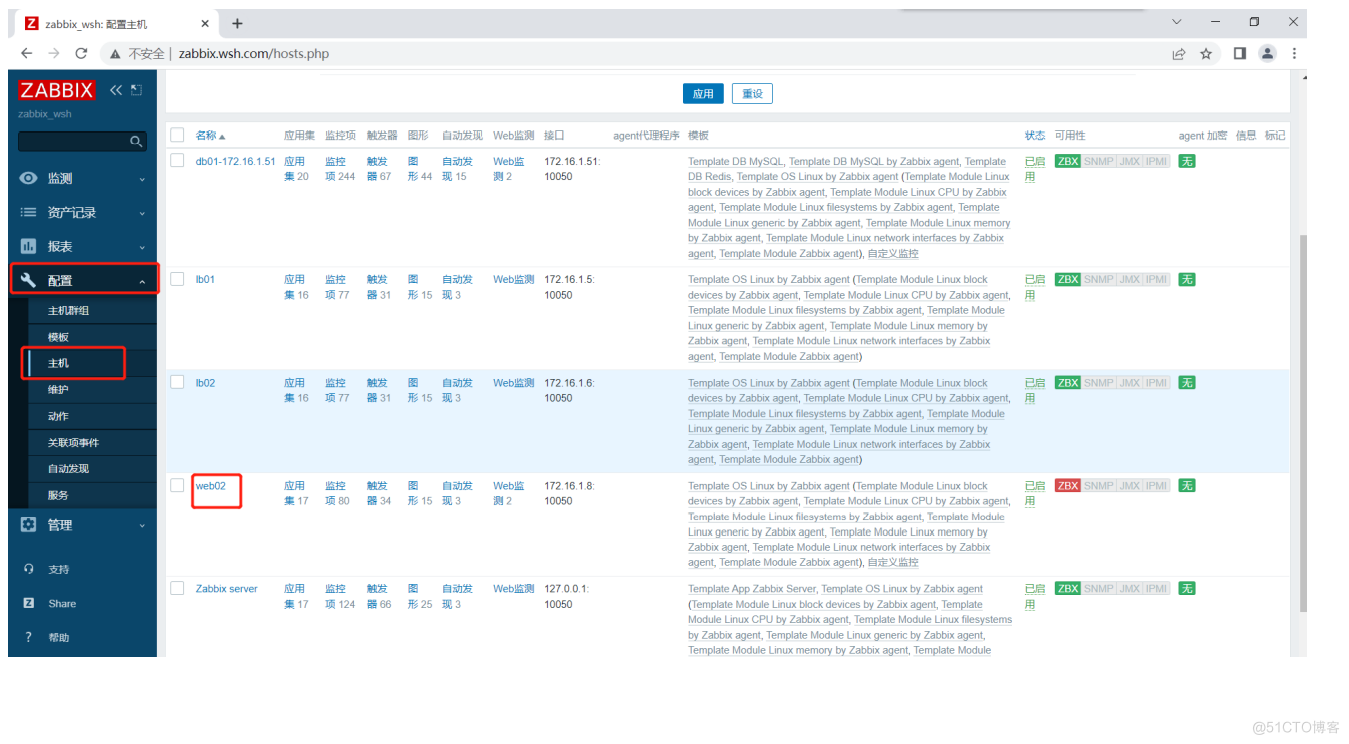Expand the 报表 menu chevron

[142, 247]
